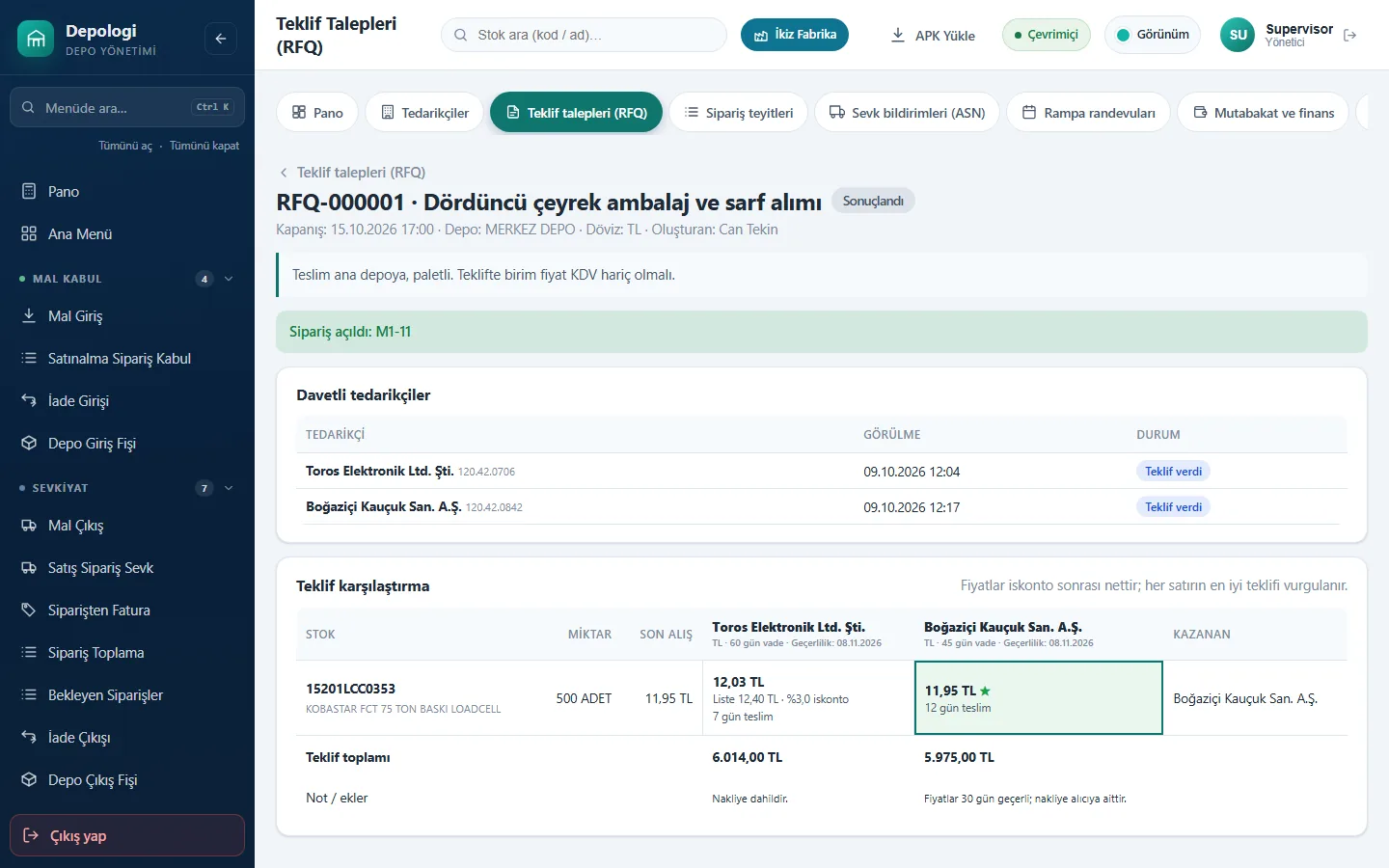Collapse the sidebar with the arrow icon
This screenshot has height=868, width=1389.
pyautogui.click(x=220, y=39)
